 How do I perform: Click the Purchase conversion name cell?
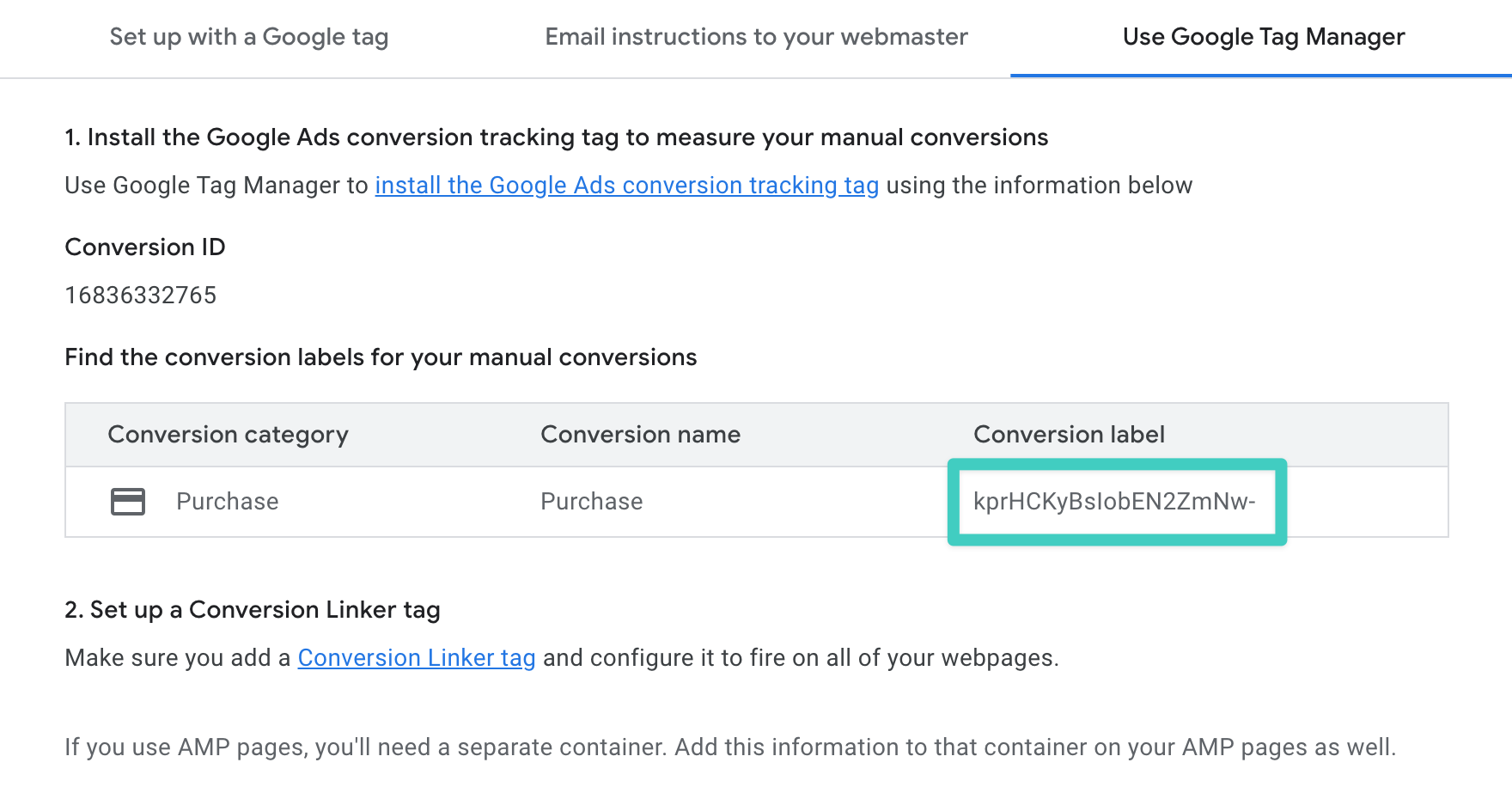pos(591,501)
